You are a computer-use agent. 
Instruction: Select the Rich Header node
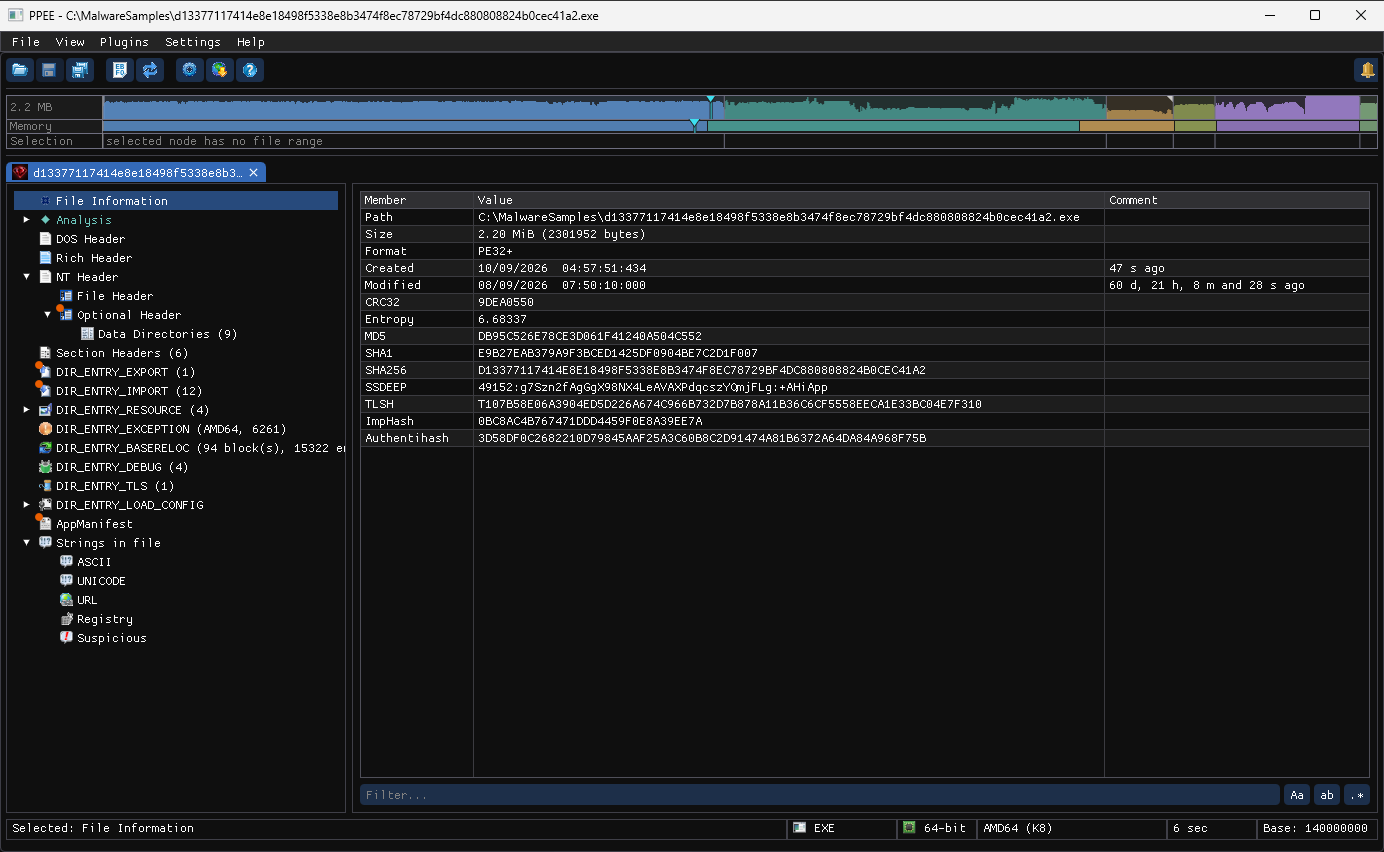(93, 258)
